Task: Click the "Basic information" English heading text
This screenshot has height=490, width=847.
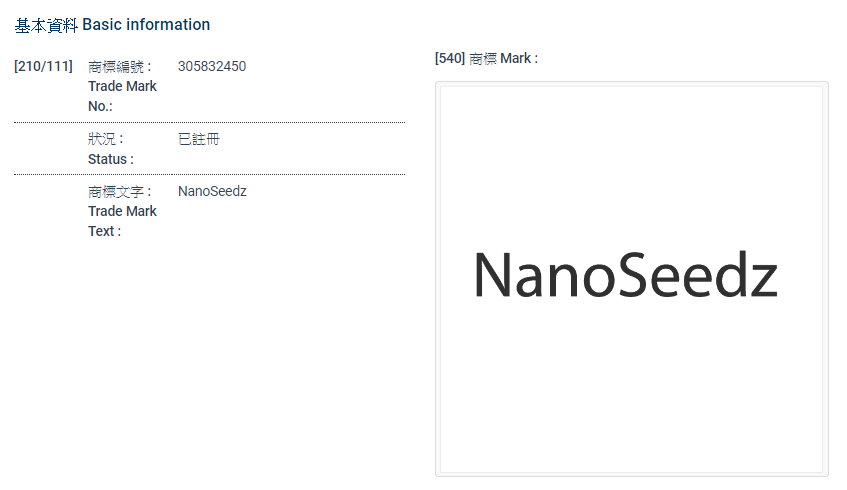Action: [x=146, y=24]
